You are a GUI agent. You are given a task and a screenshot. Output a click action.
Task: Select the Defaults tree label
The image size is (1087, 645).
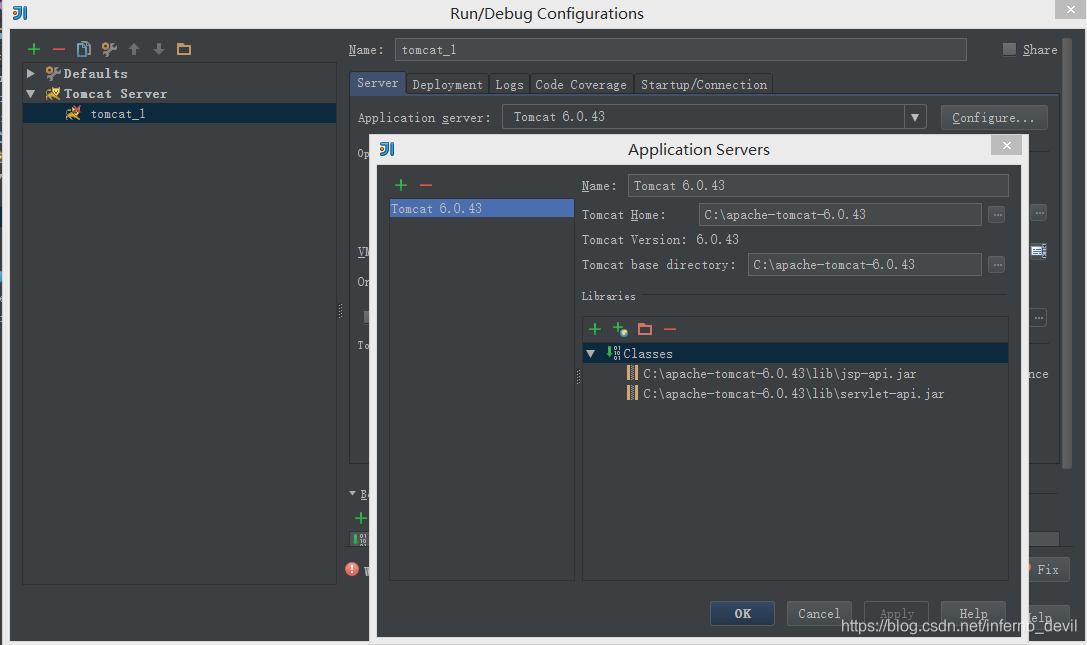[95, 74]
